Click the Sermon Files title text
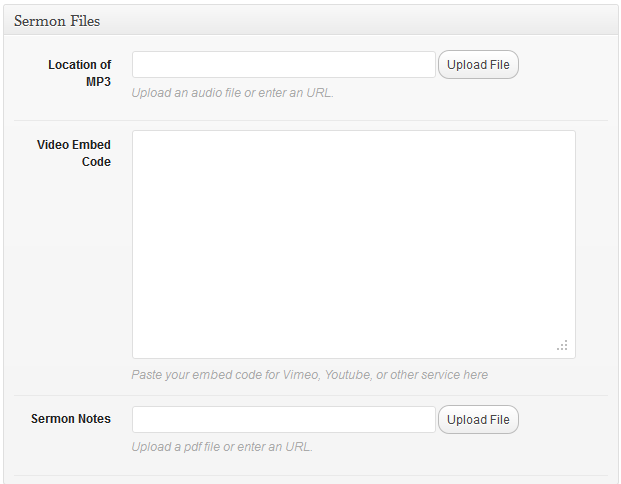The width and height of the screenshot is (621, 484). click(57, 21)
